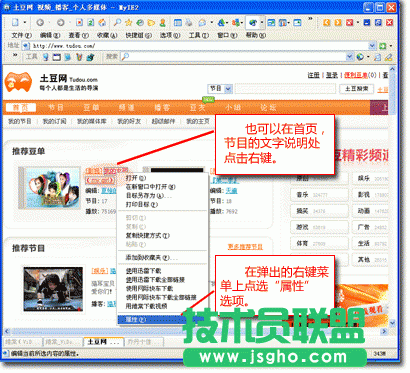Open the 帮助 menu
Viewport: 410px width, 373px height.
(x=256, y=35)
